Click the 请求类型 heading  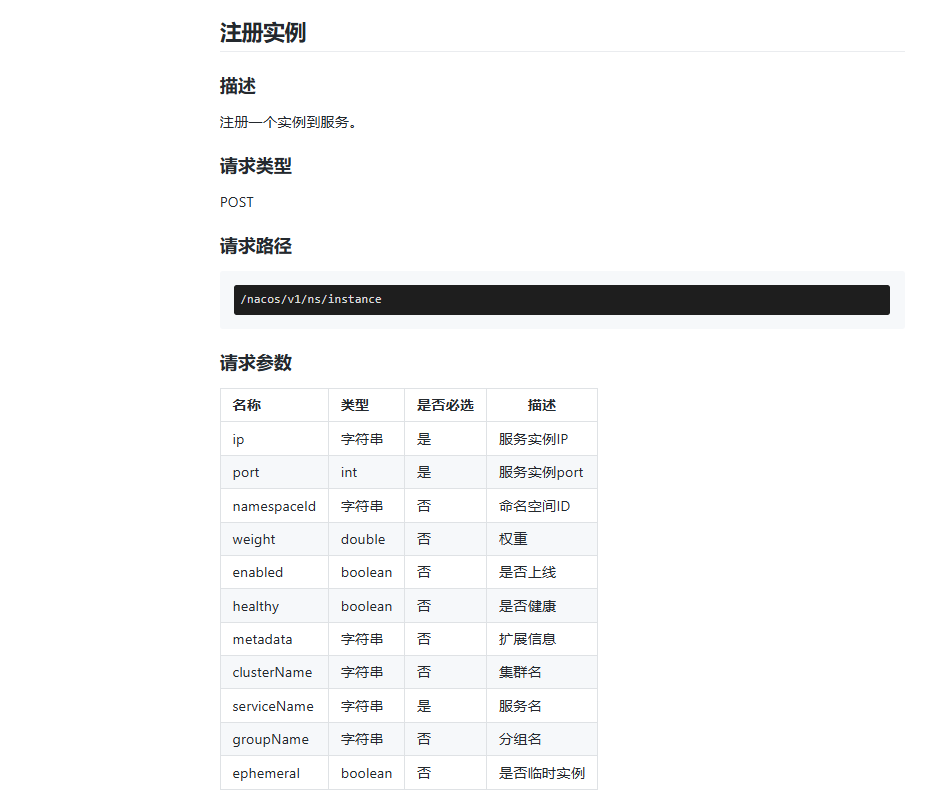256,166
